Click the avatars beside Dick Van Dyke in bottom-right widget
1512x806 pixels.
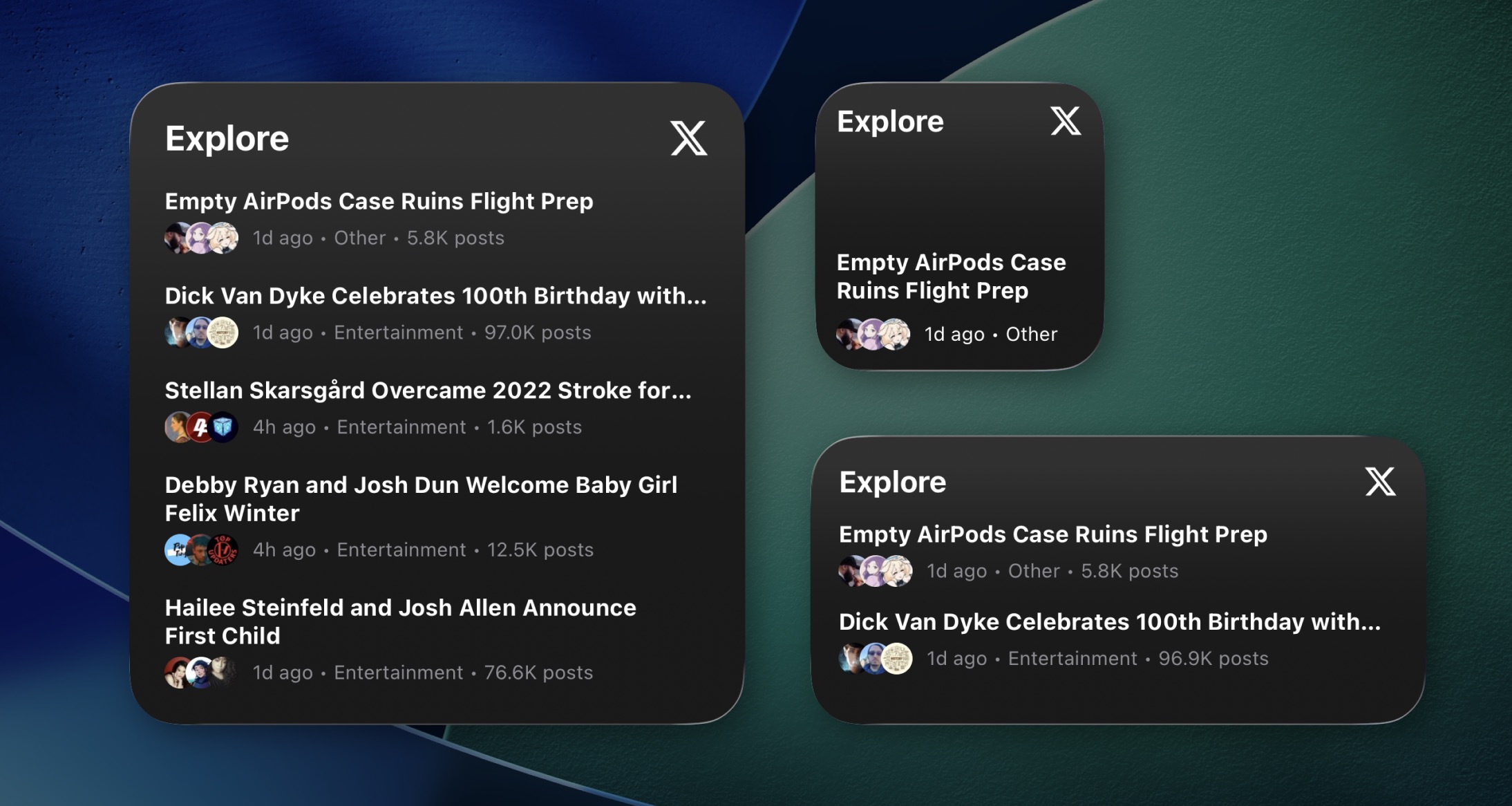click(874, 658)
